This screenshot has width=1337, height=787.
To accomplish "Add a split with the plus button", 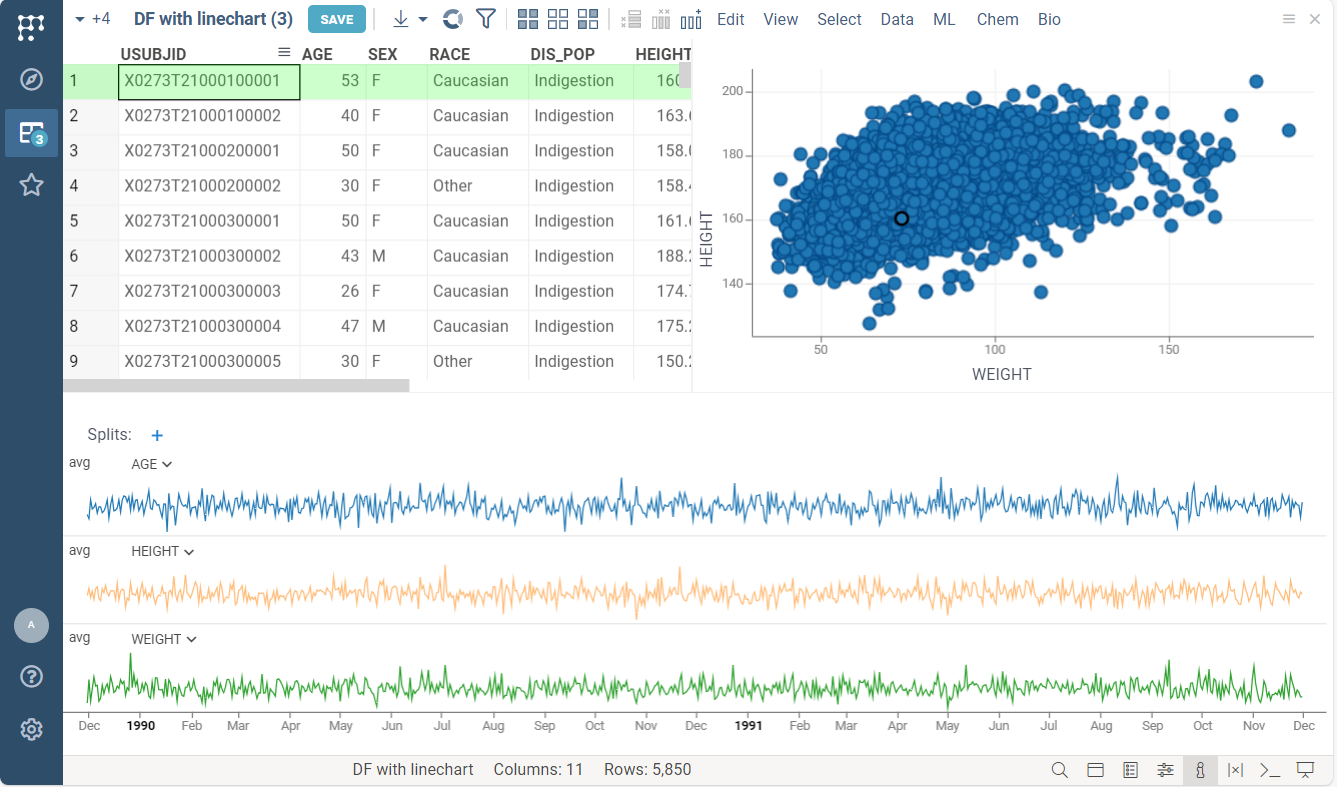I will click(157, 435).
